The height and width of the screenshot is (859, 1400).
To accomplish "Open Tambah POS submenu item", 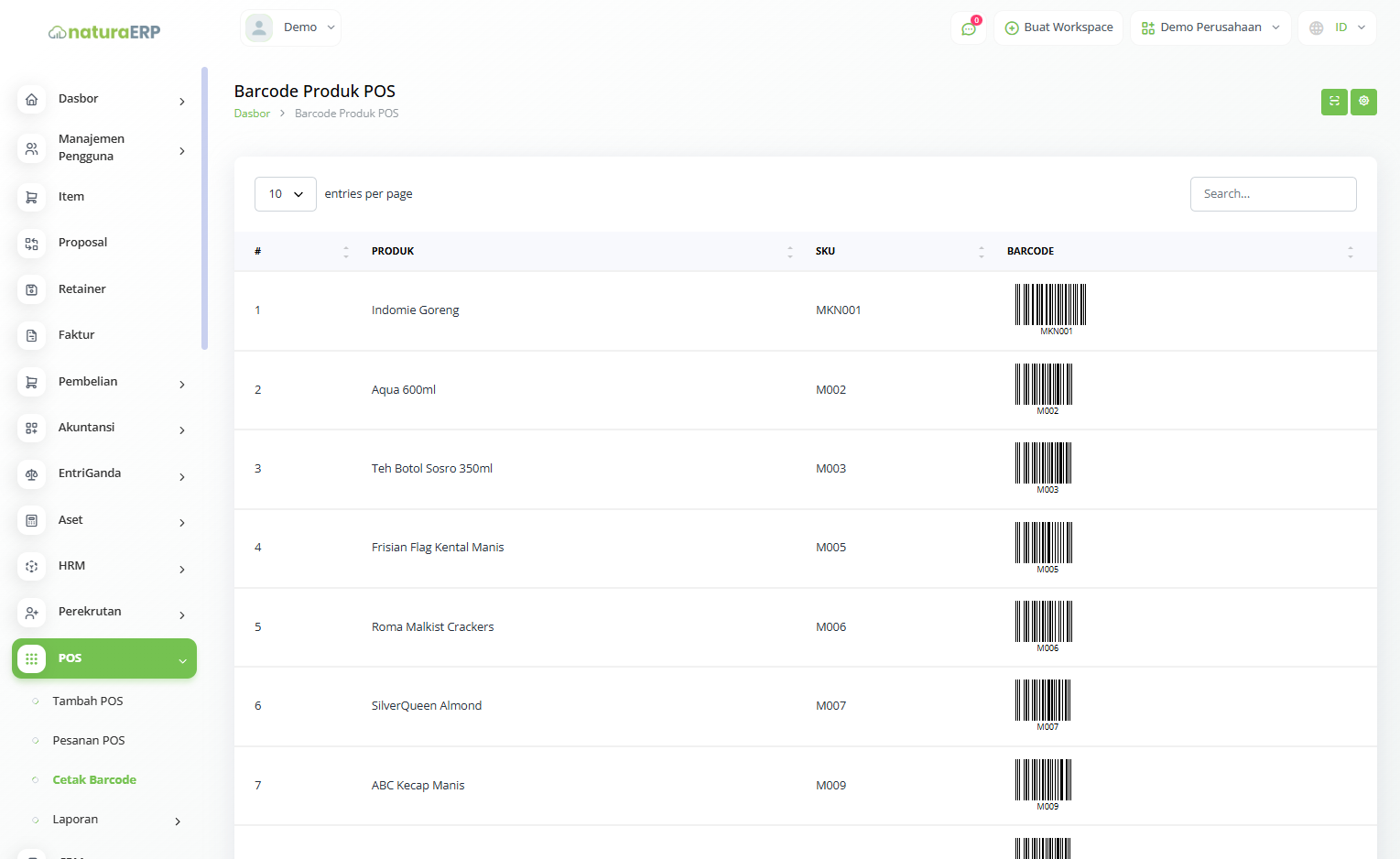I will coord(88,701).
